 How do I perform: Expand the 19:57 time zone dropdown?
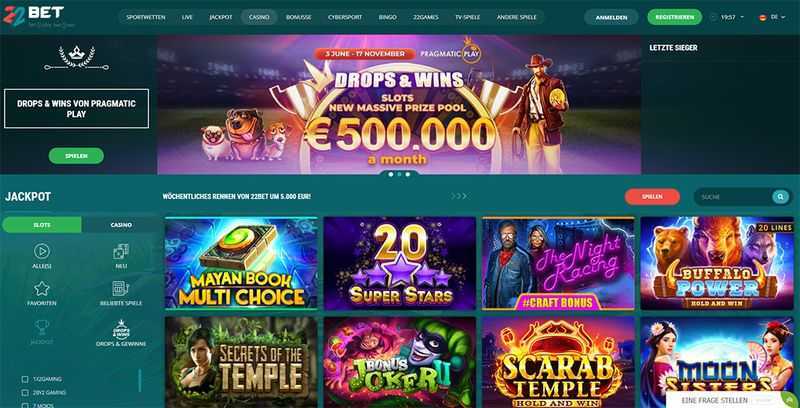(x=728, y=17)
